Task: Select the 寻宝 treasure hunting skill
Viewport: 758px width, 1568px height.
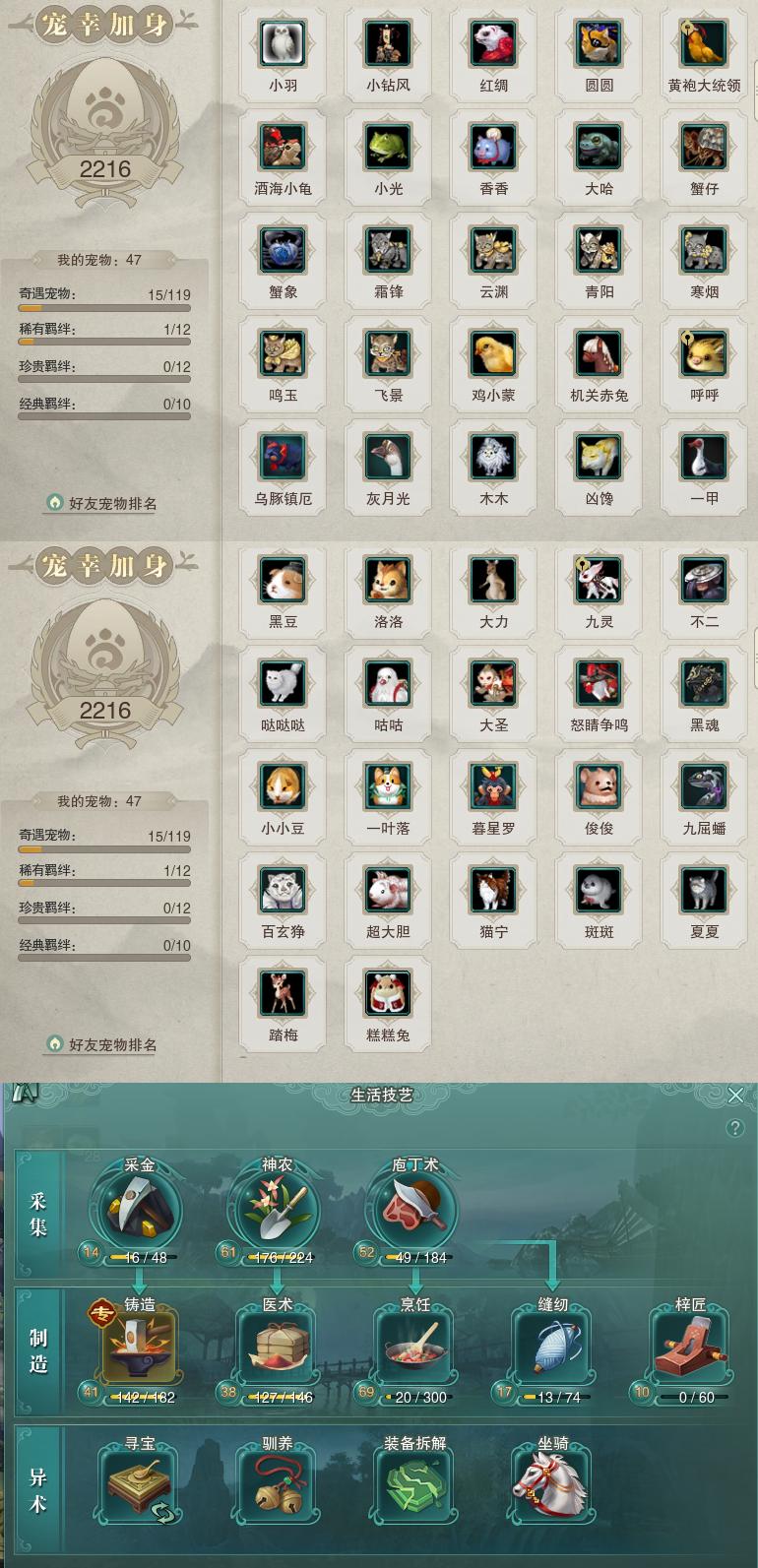Action: [139, 1485]
